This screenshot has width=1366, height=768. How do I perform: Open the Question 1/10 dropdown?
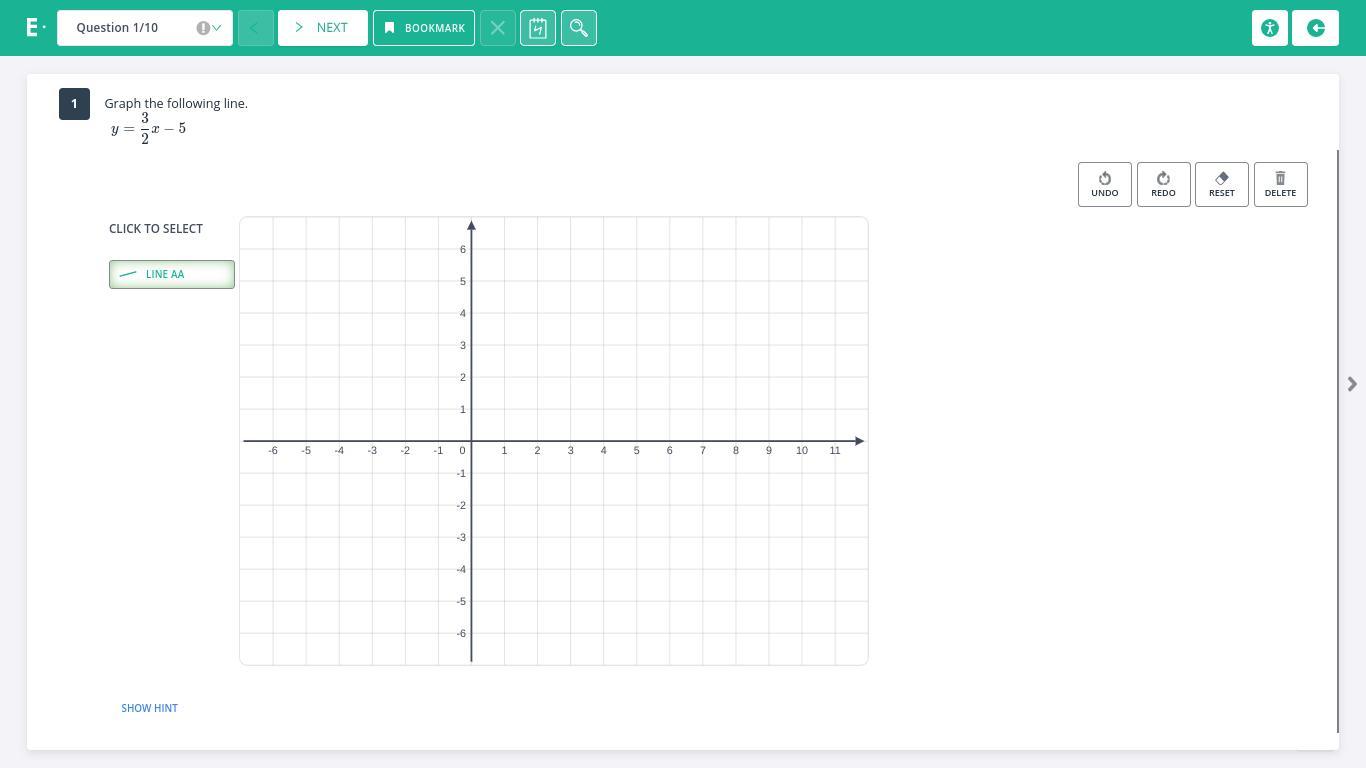click(145, 28)
